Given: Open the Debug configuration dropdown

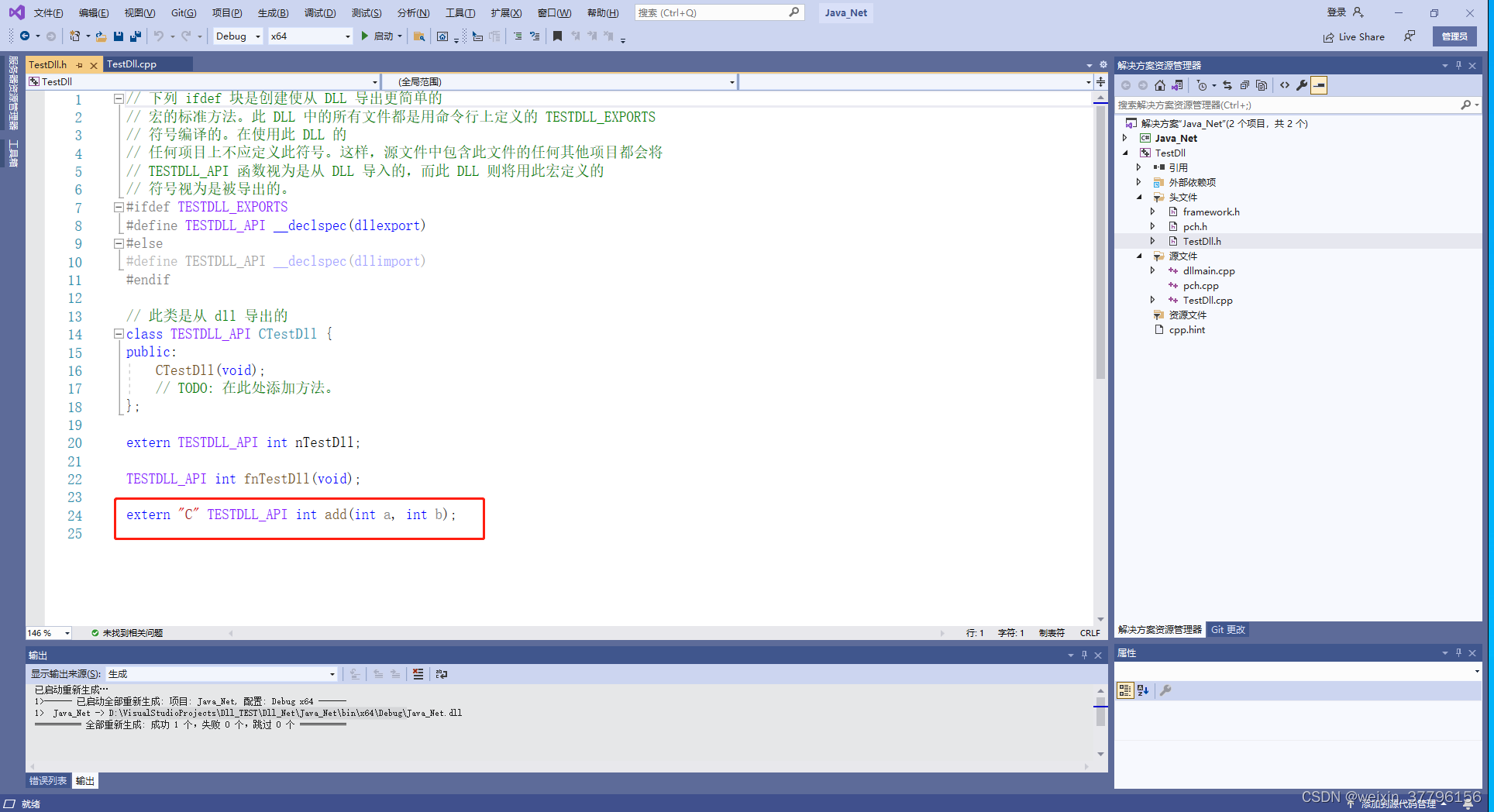Looking at the screenshot, I should (237, 36).
